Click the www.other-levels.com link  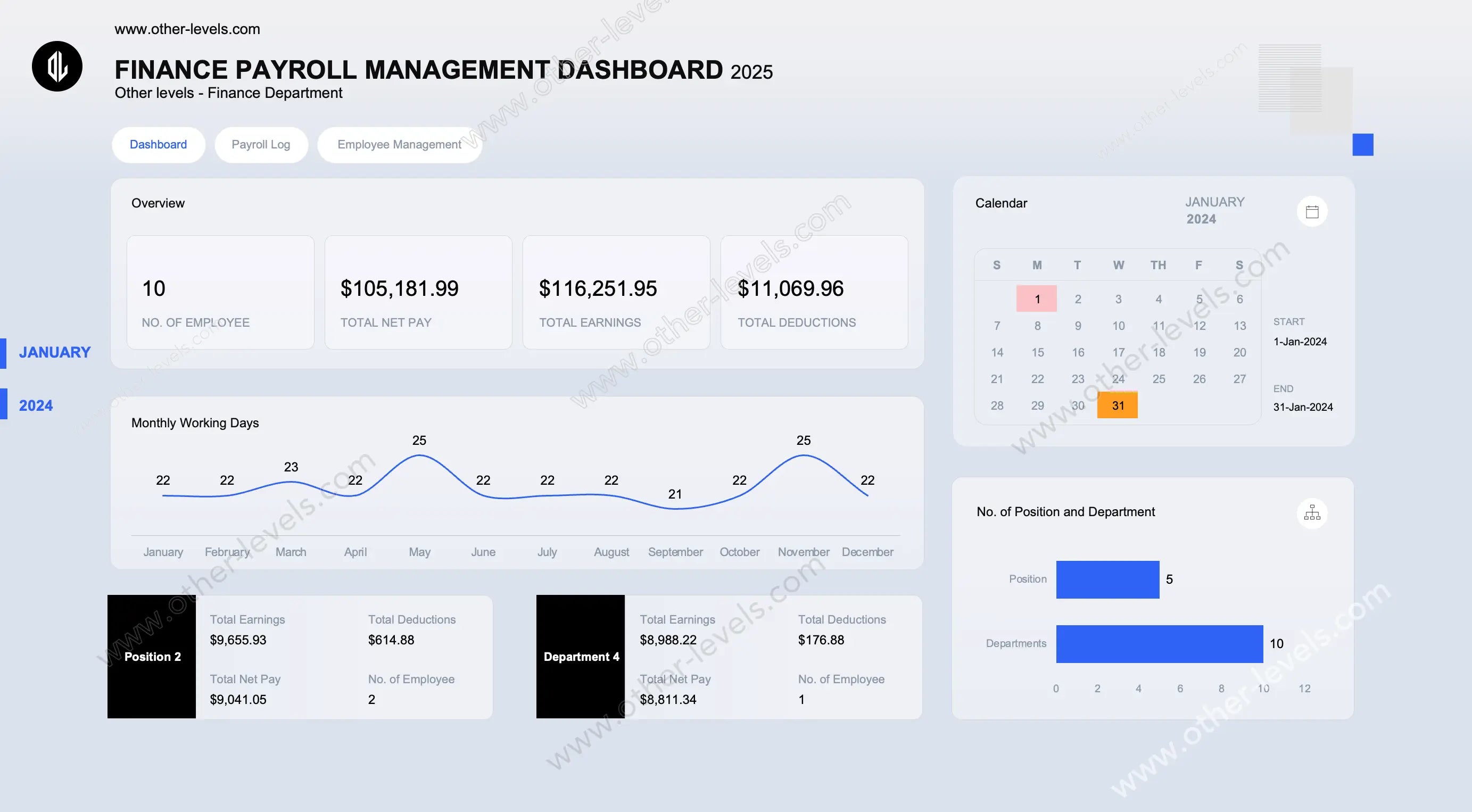pos(187,29)
